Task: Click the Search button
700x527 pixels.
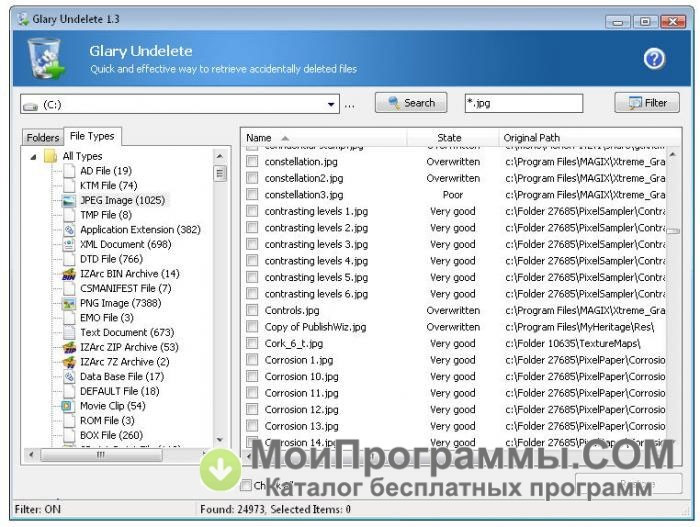Action: (x=411, y=103)
